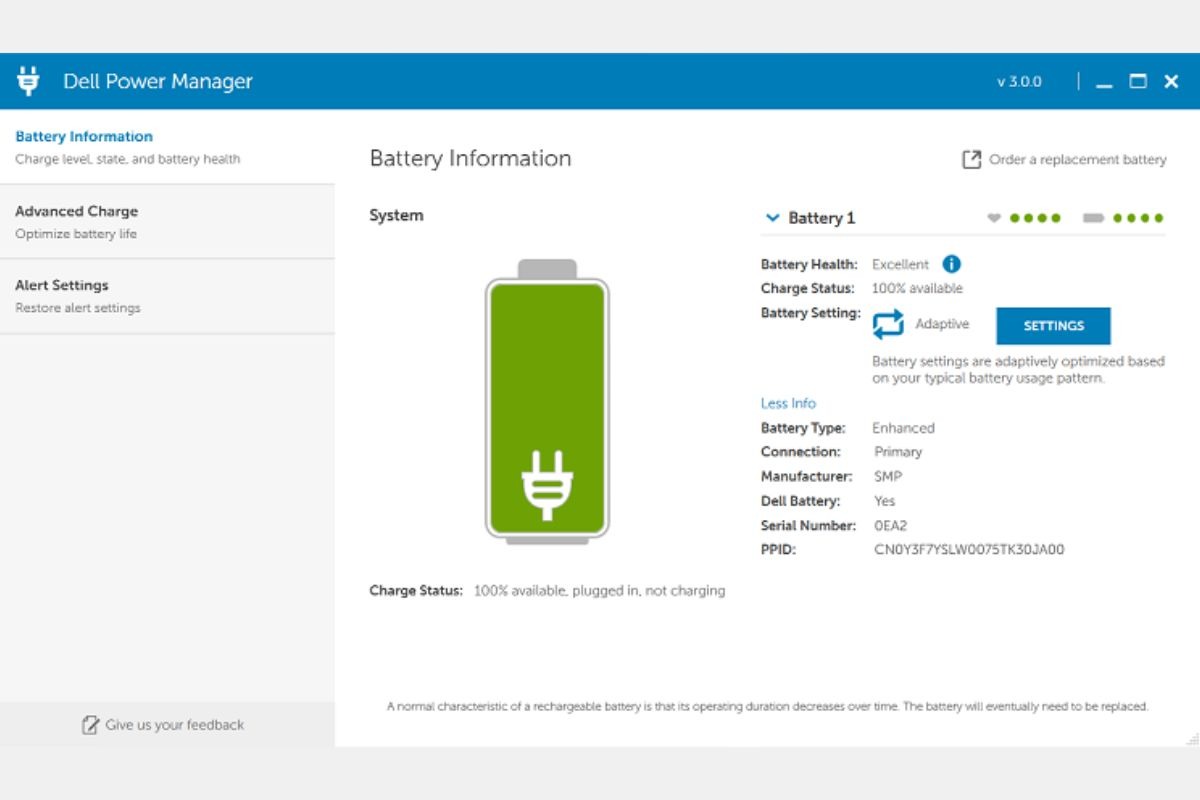Click the System label above battery

(x=396, y=215)
